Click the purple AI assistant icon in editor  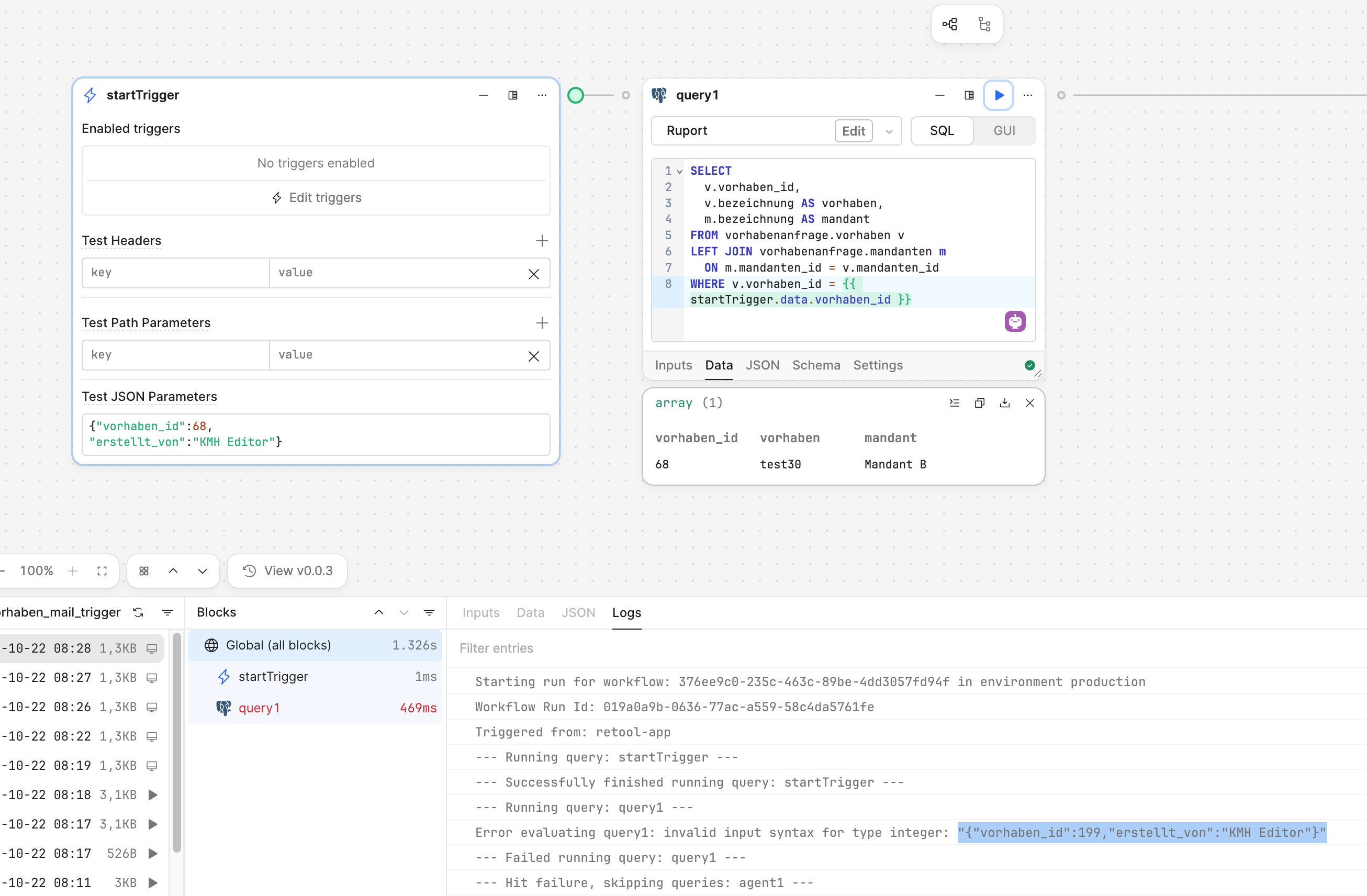[1014, 322]
